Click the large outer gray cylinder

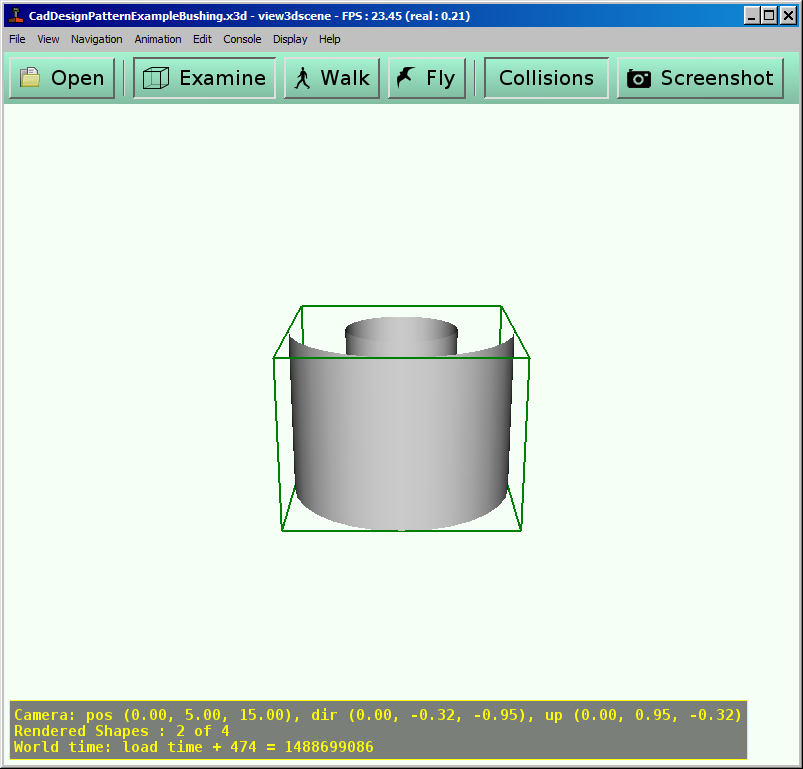400,440
